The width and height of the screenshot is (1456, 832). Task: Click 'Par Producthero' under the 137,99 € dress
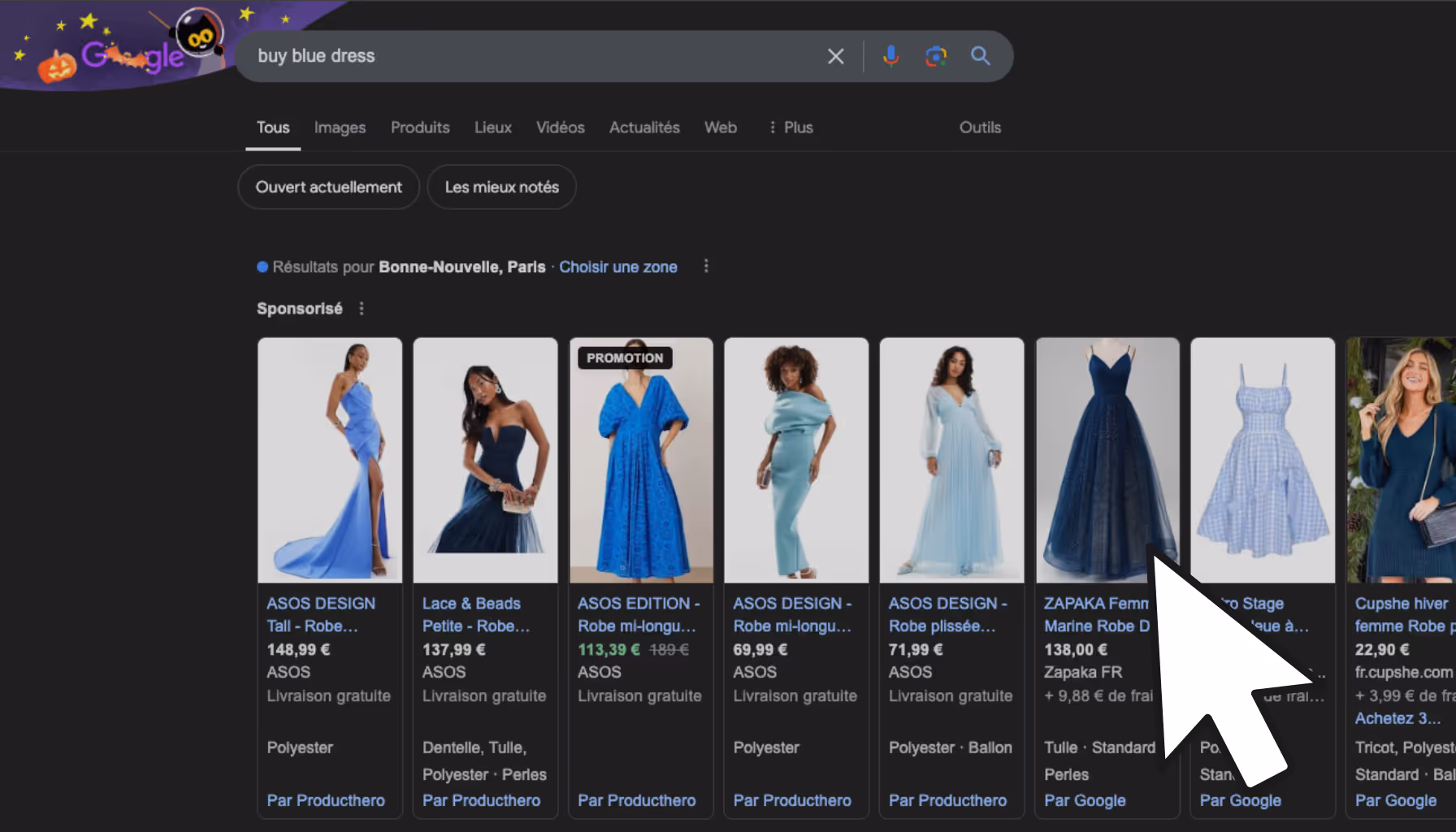coord(481,800)
